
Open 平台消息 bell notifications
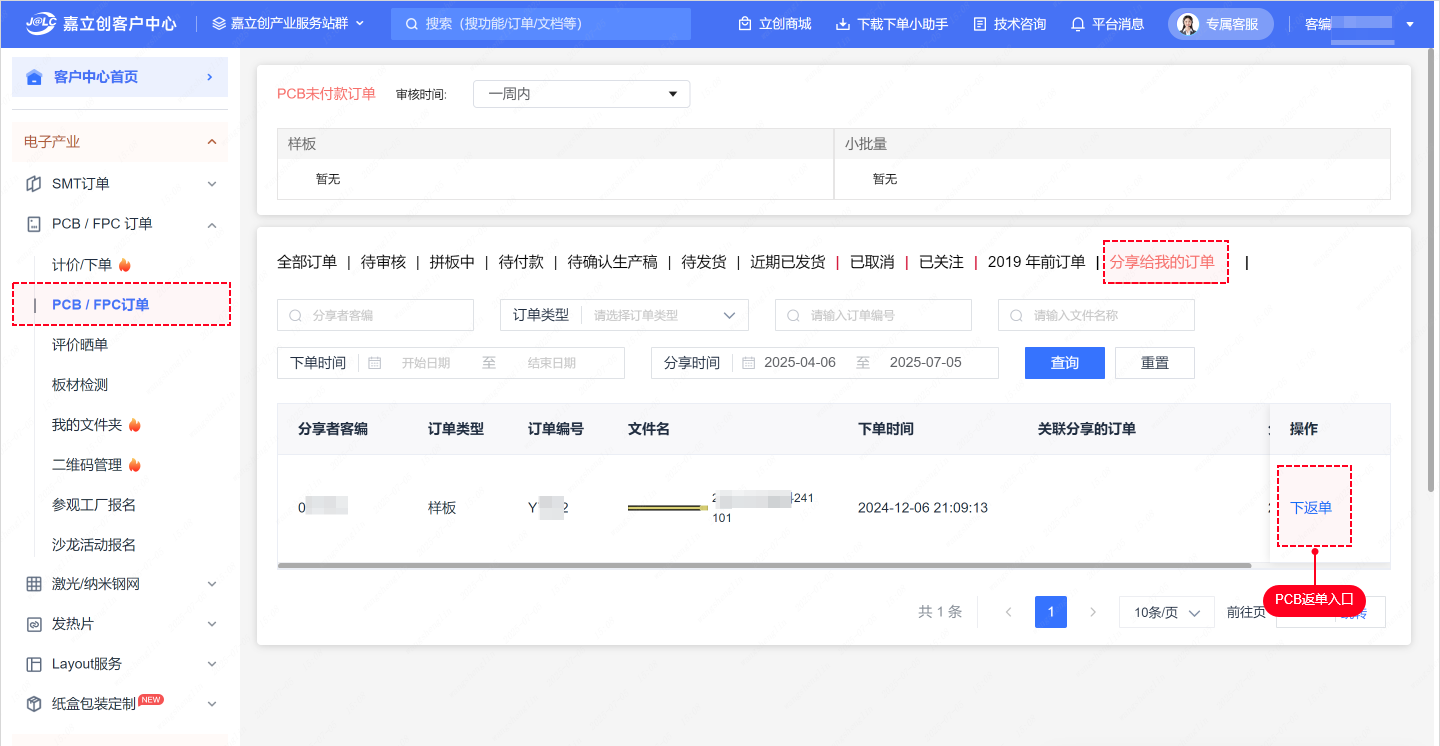[1077, 24]
